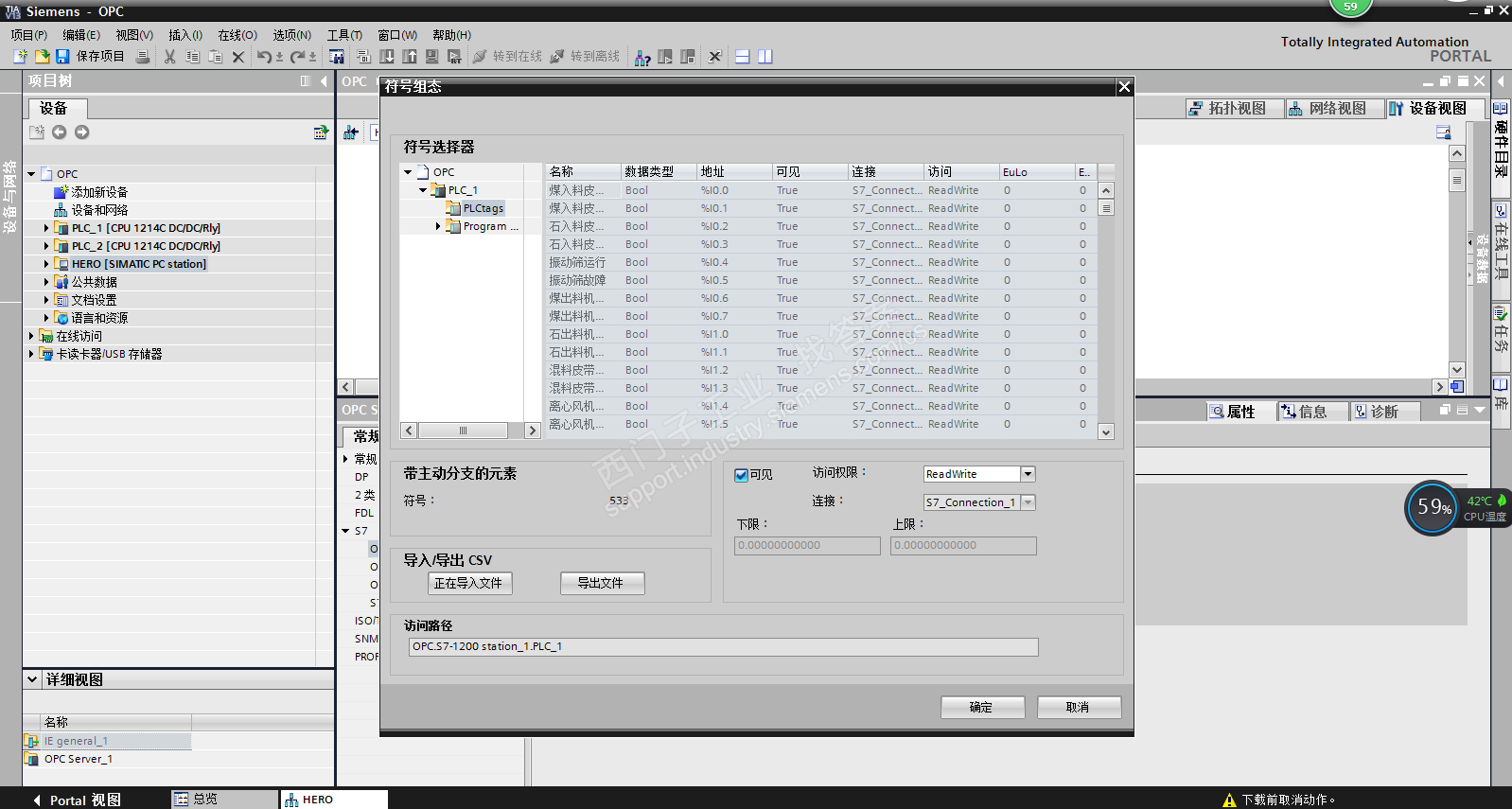The image size is (1512, 809).
Task: Open the 工具(T) menu
Action: 345,35
